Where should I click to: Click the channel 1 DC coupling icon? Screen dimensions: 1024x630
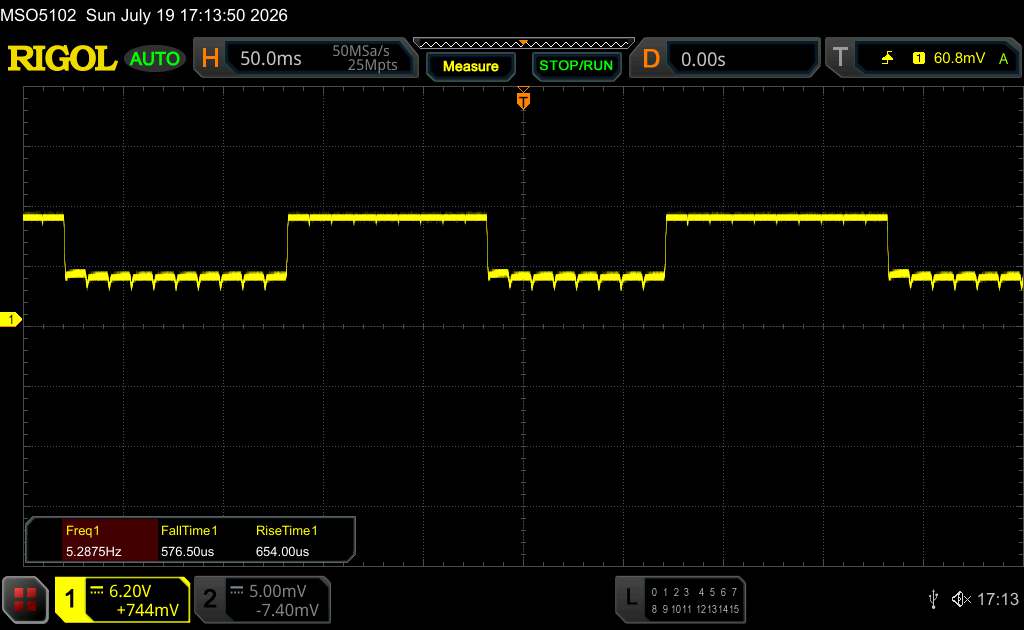coord(97,591)
